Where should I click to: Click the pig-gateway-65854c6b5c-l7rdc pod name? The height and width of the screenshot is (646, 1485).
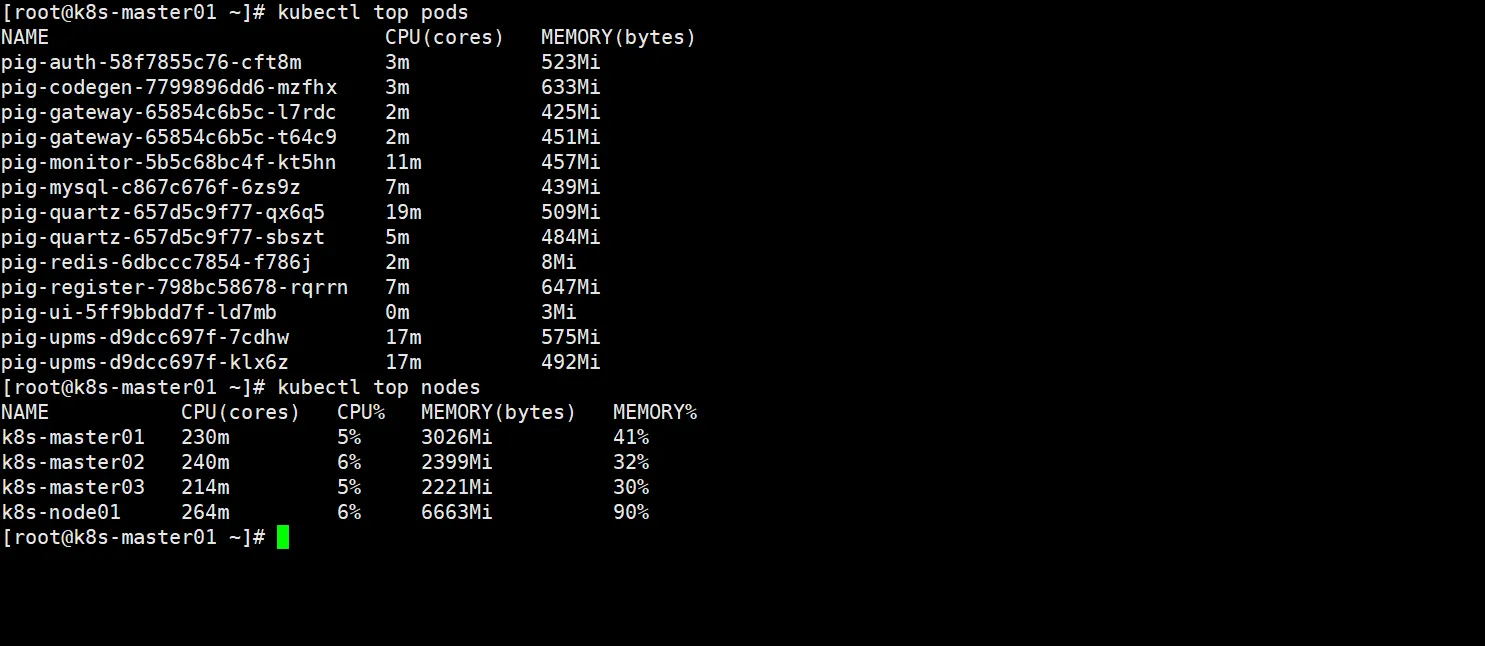pos(169,113)
